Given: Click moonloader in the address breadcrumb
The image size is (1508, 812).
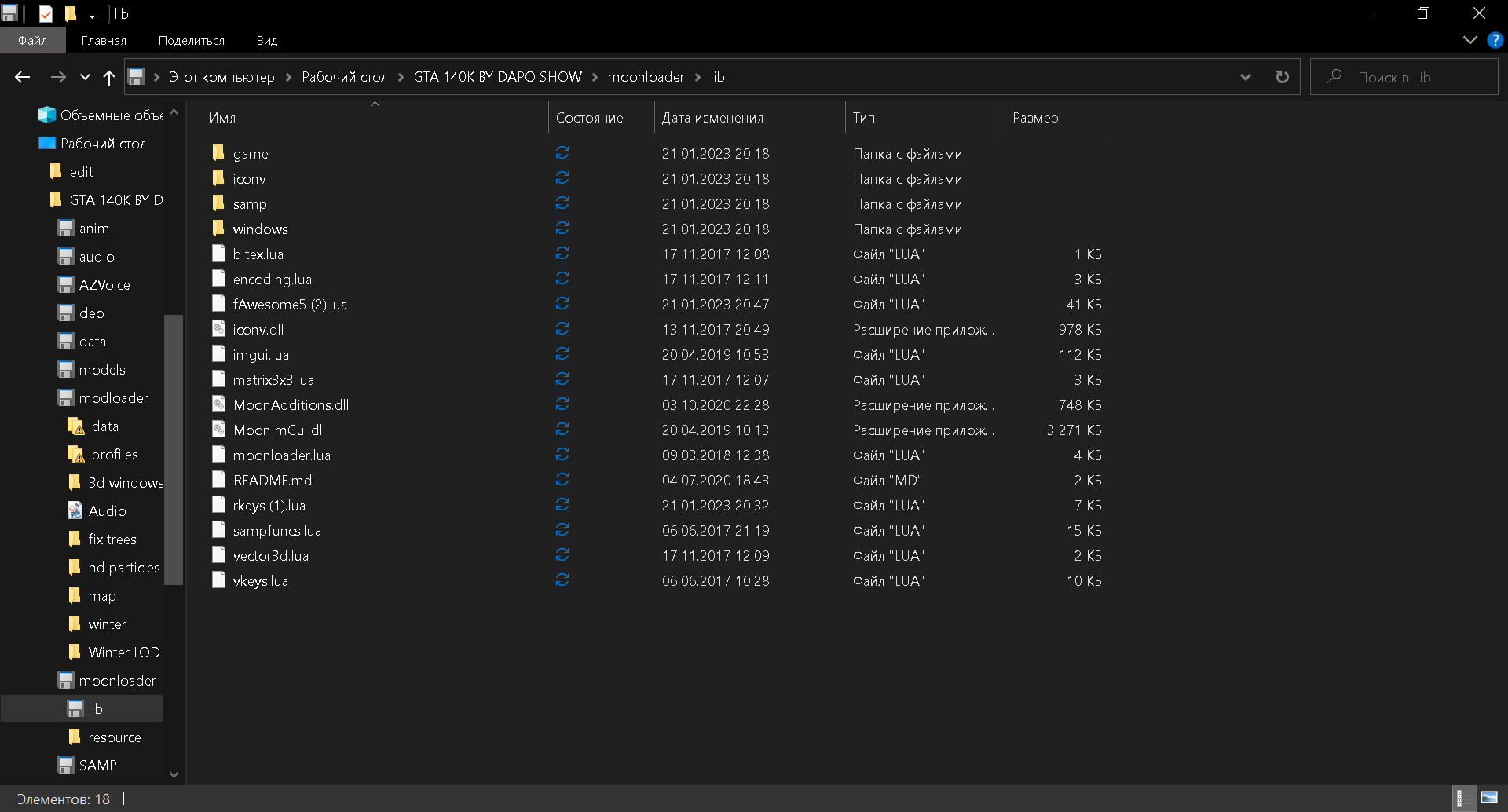Looking at the screenshot, I should click(646, 77).
